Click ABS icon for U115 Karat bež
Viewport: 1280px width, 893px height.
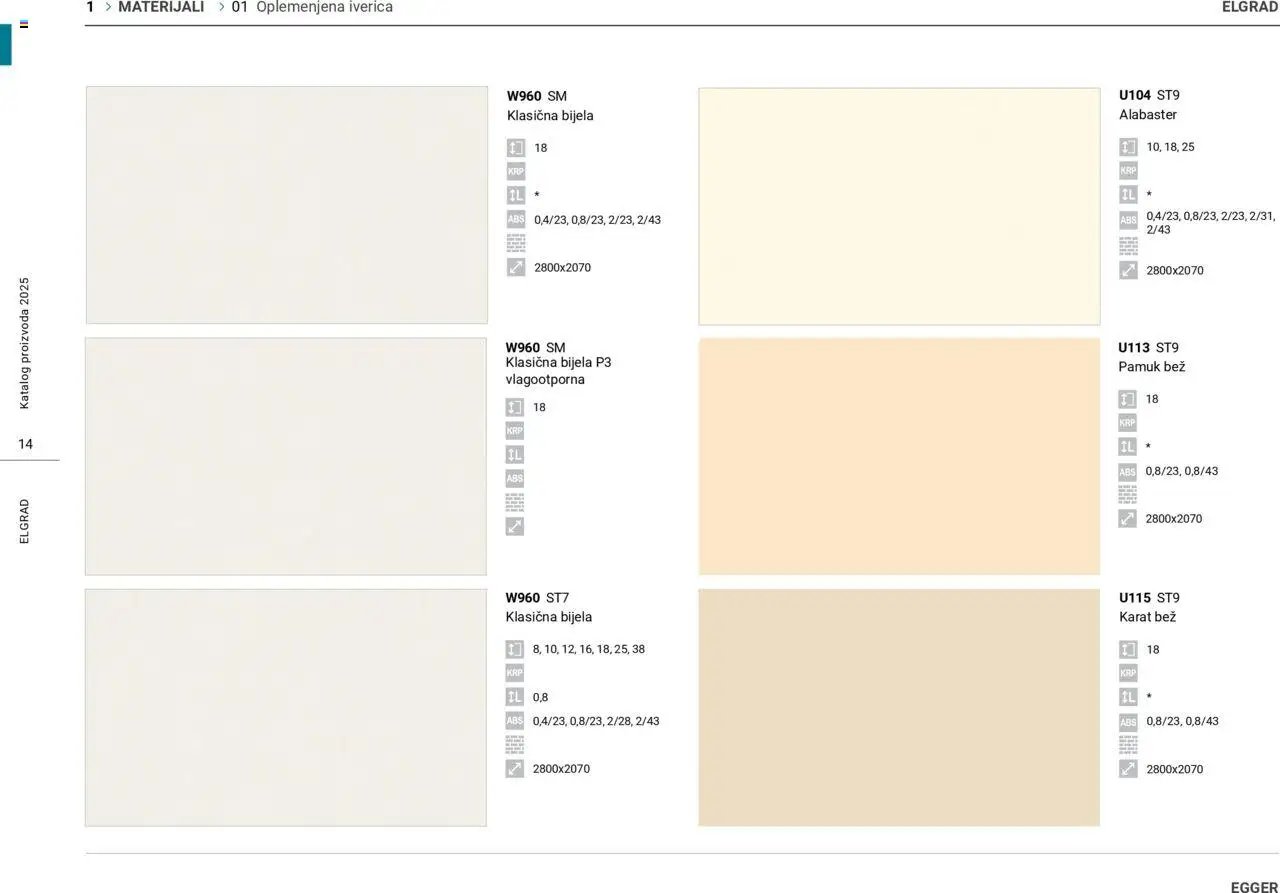[1128, 721]
